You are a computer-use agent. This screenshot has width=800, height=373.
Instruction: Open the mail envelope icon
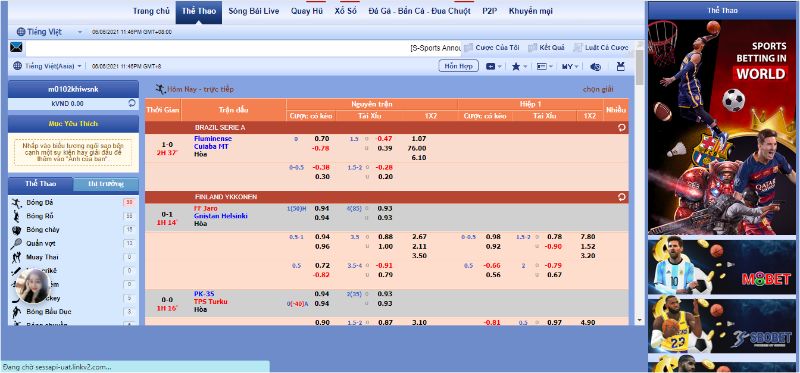click(x=16, y=48)
